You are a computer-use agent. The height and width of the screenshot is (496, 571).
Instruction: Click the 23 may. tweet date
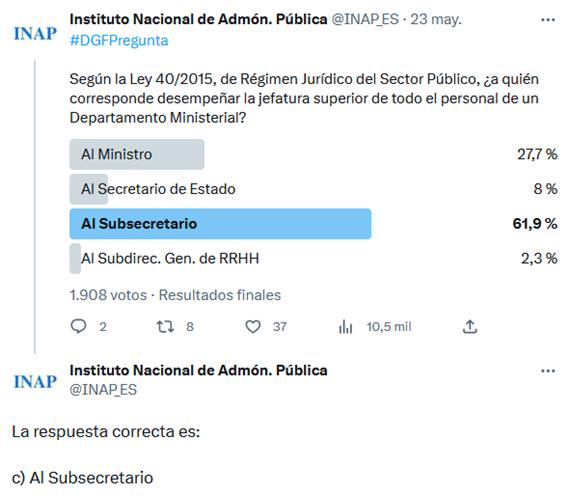pos(436,19)
